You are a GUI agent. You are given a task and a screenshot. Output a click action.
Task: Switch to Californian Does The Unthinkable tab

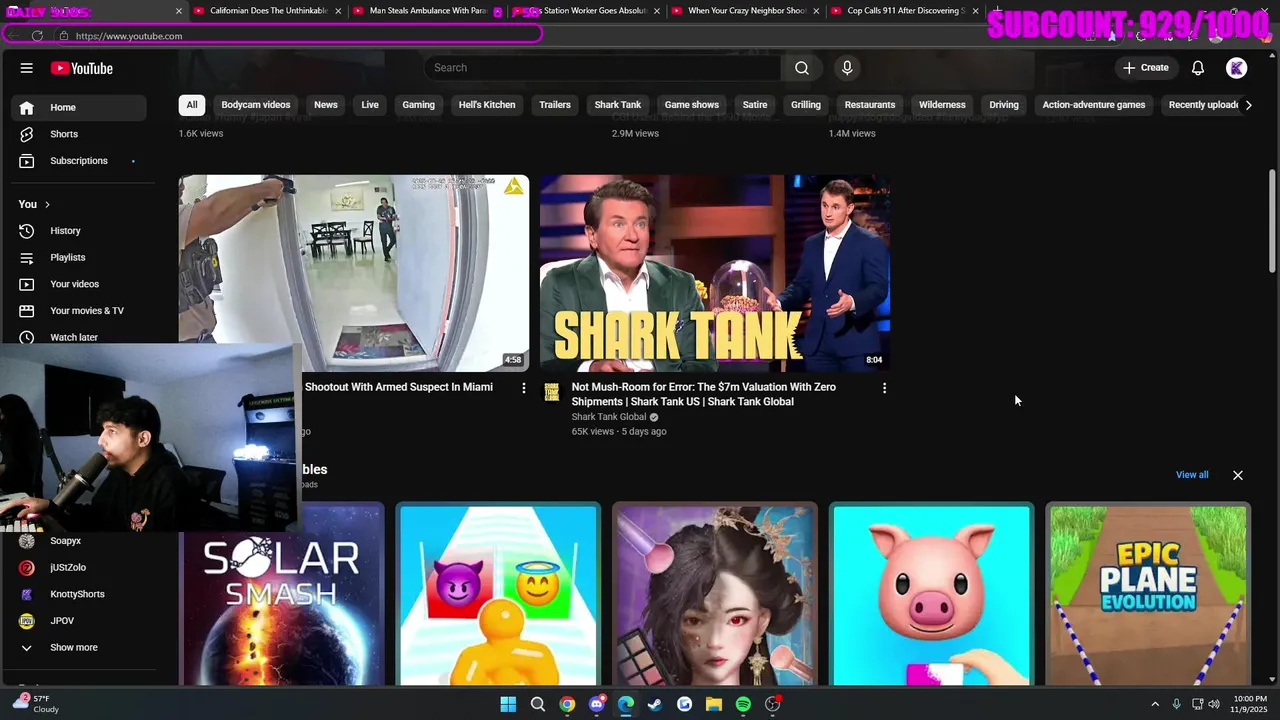(268, 11)
